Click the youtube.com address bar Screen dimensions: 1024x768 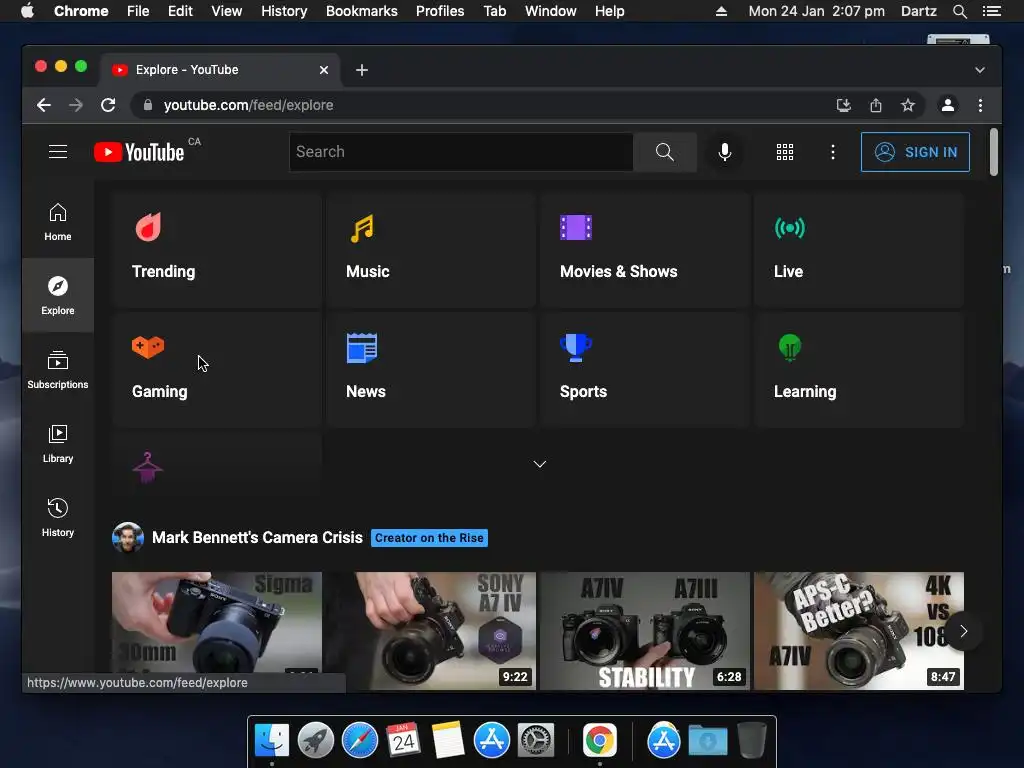click(483, 105)
